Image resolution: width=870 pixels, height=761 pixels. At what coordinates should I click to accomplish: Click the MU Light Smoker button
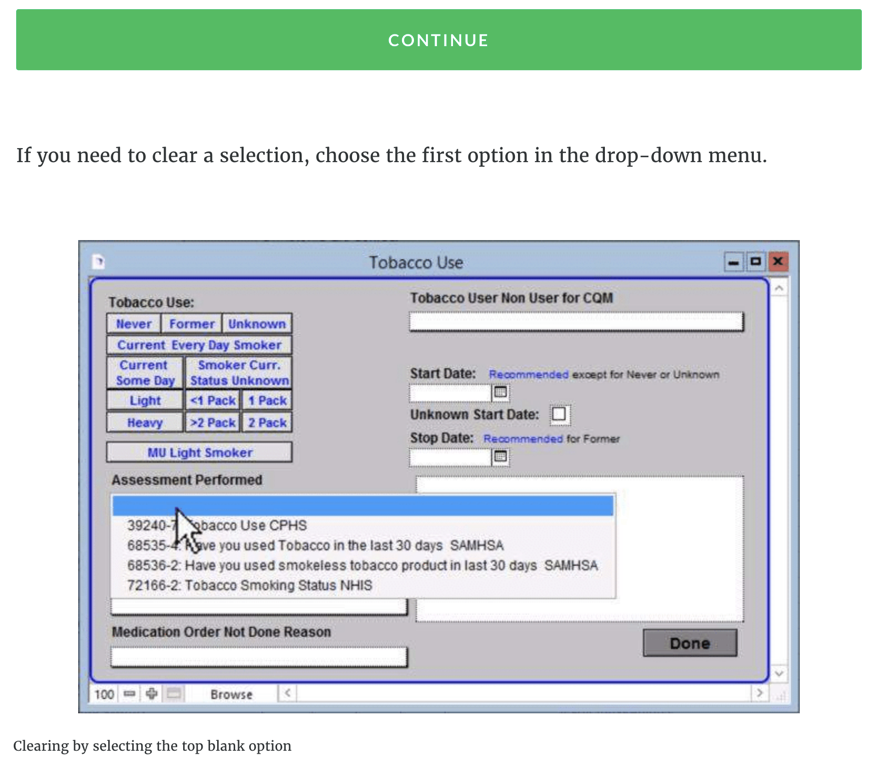tap(200, 452)
